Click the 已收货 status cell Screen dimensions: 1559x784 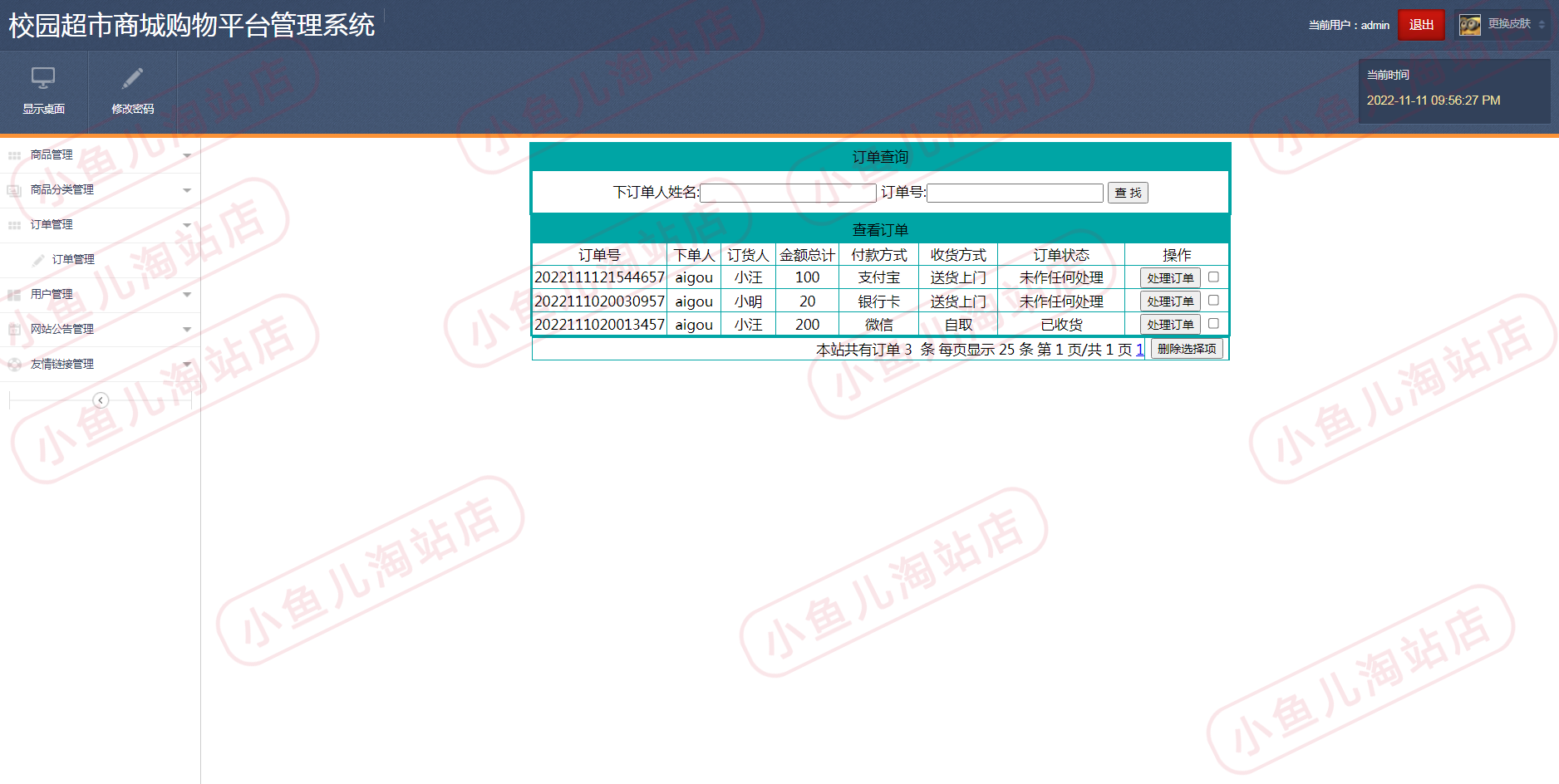coord(1061,325)
